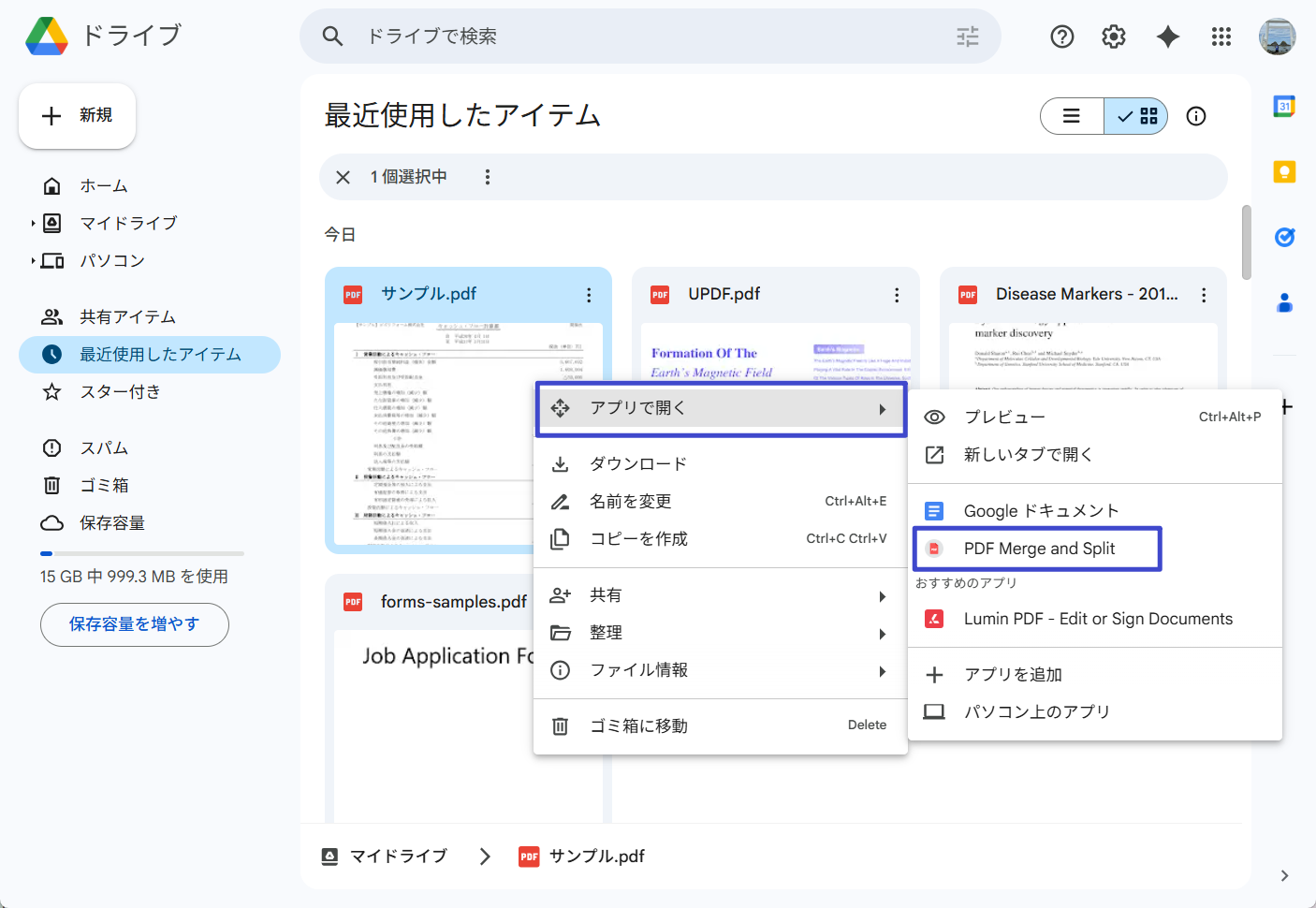Open with Lumin PDF - Edit or Sign Documents

[x=1095, y=619]
